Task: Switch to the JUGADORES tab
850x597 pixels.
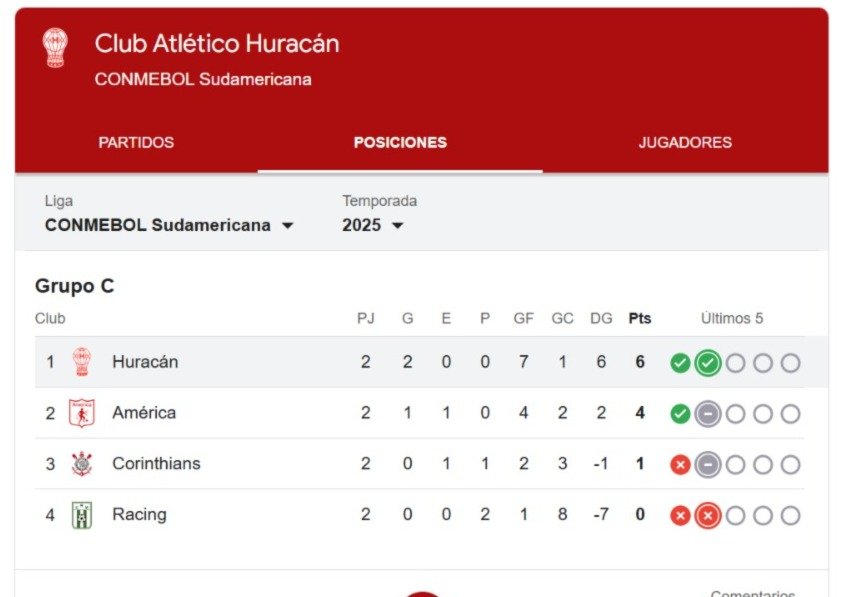Action: point(685,143)
